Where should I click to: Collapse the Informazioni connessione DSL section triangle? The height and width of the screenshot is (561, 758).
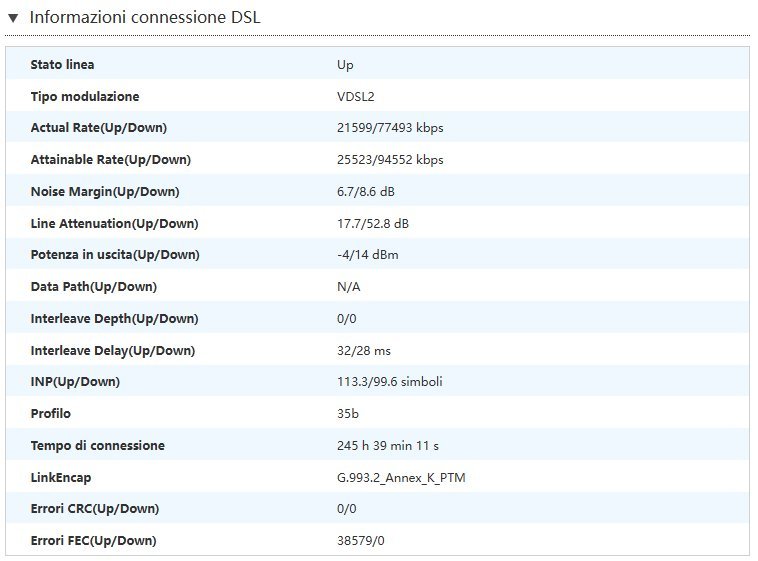[13, 18]
